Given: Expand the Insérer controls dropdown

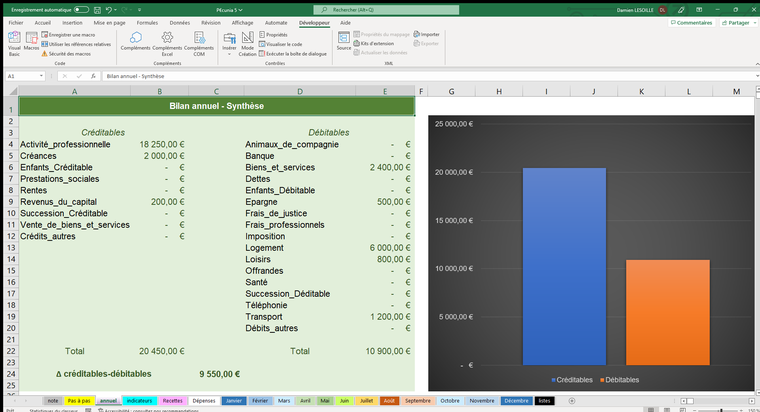Looking at the screenshot, I should 229,50.
